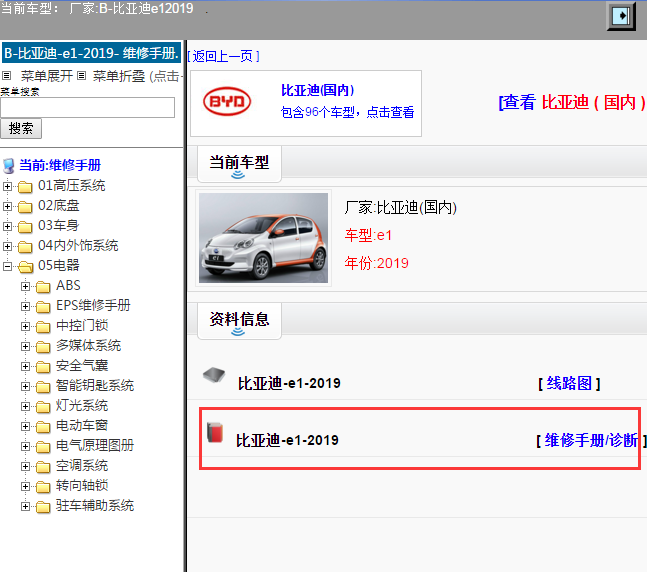Click the folder icon of 电动车窗
Image resolution: width=647 pixels, height=572 pixels.
[x=43, y=427]
